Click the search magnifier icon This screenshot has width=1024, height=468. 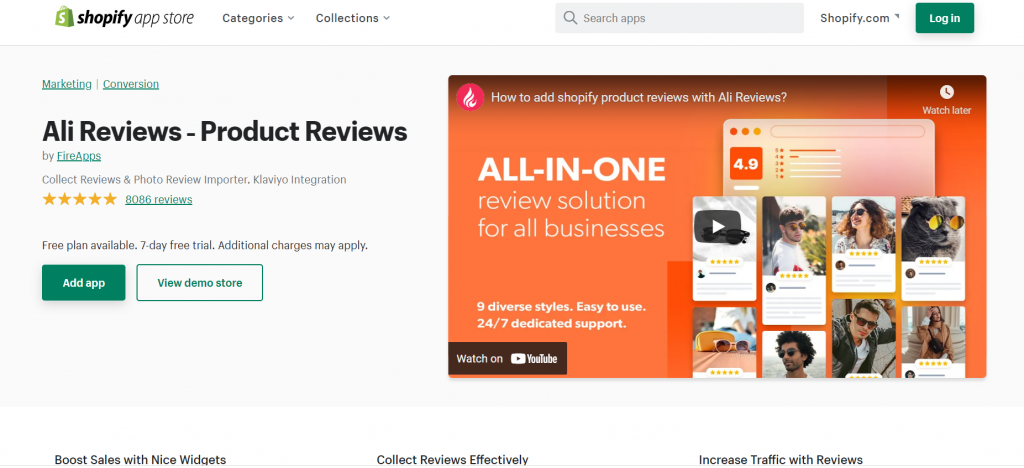(x=570, y=18)
